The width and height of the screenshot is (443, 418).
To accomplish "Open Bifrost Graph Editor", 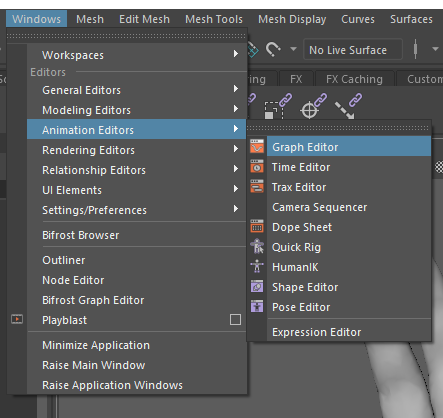I will [136, 300].
